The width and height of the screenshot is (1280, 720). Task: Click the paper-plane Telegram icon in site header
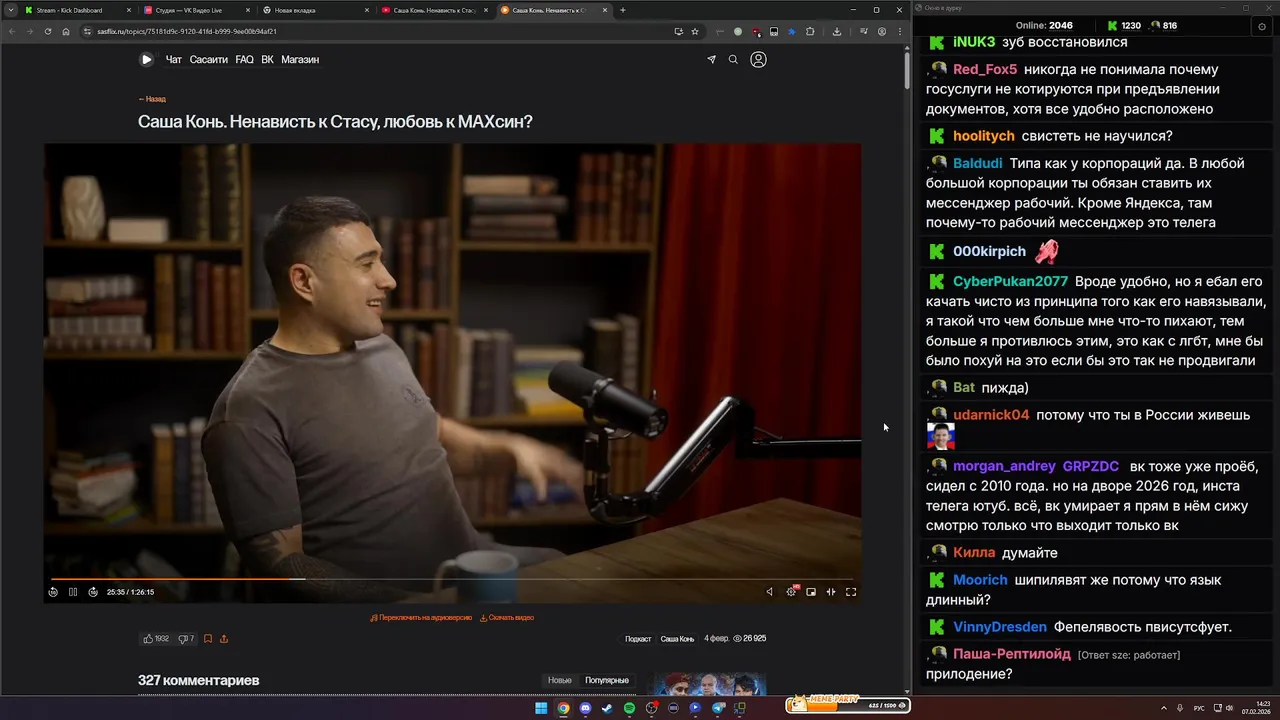711,59
